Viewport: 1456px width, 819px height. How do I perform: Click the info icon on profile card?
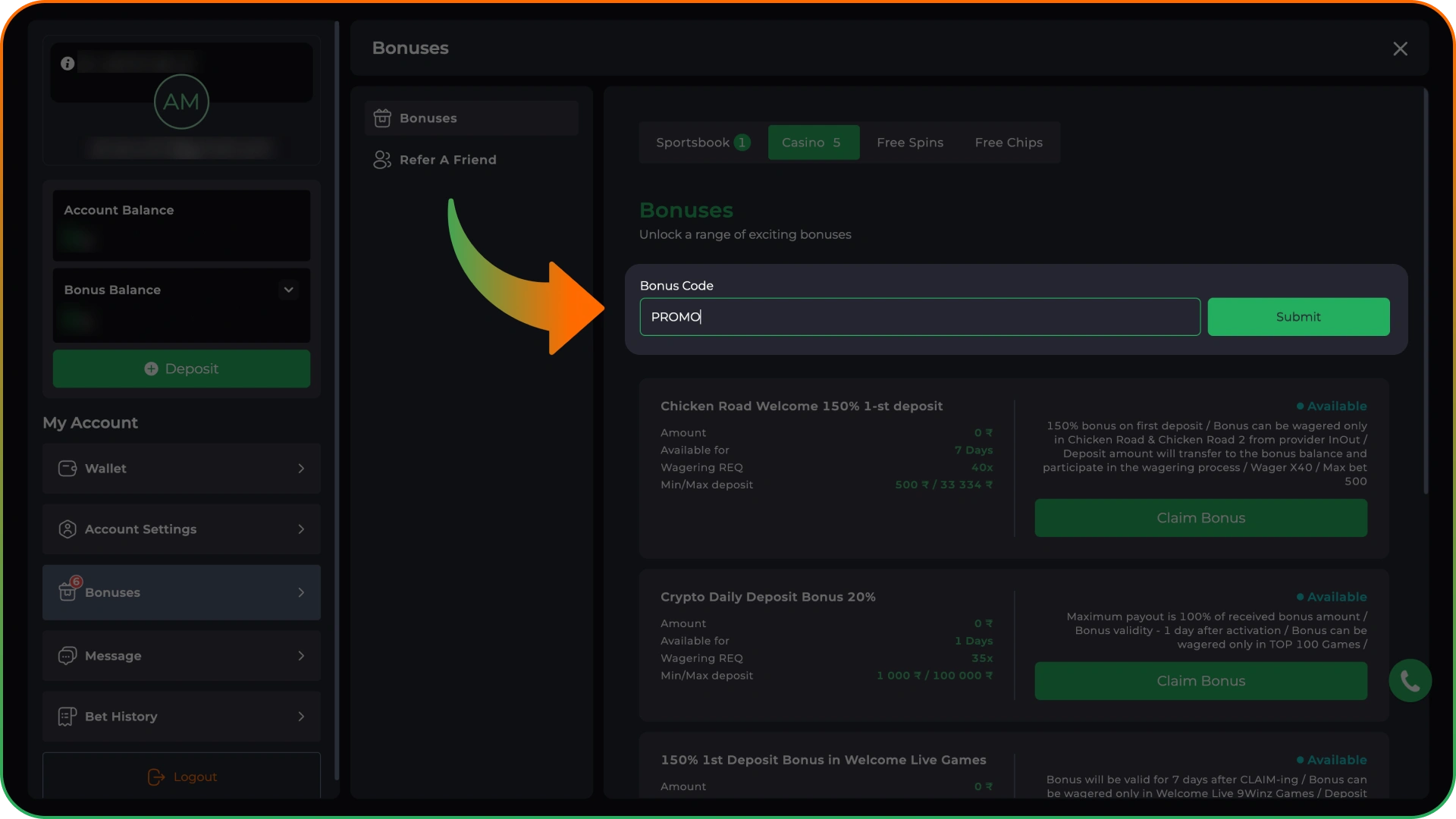pyautogui.click(x=67, y=64)
